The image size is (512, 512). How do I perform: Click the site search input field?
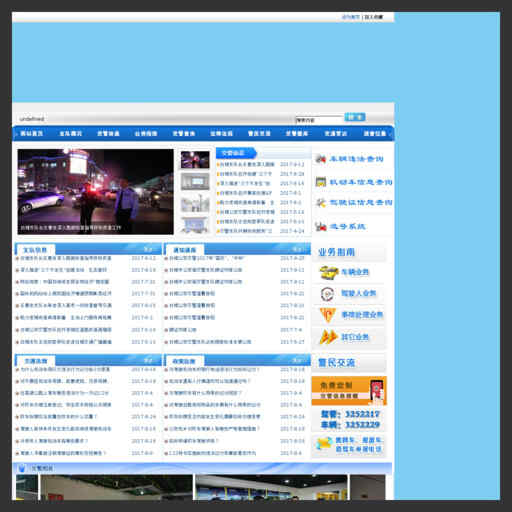[x=319, y=120]
